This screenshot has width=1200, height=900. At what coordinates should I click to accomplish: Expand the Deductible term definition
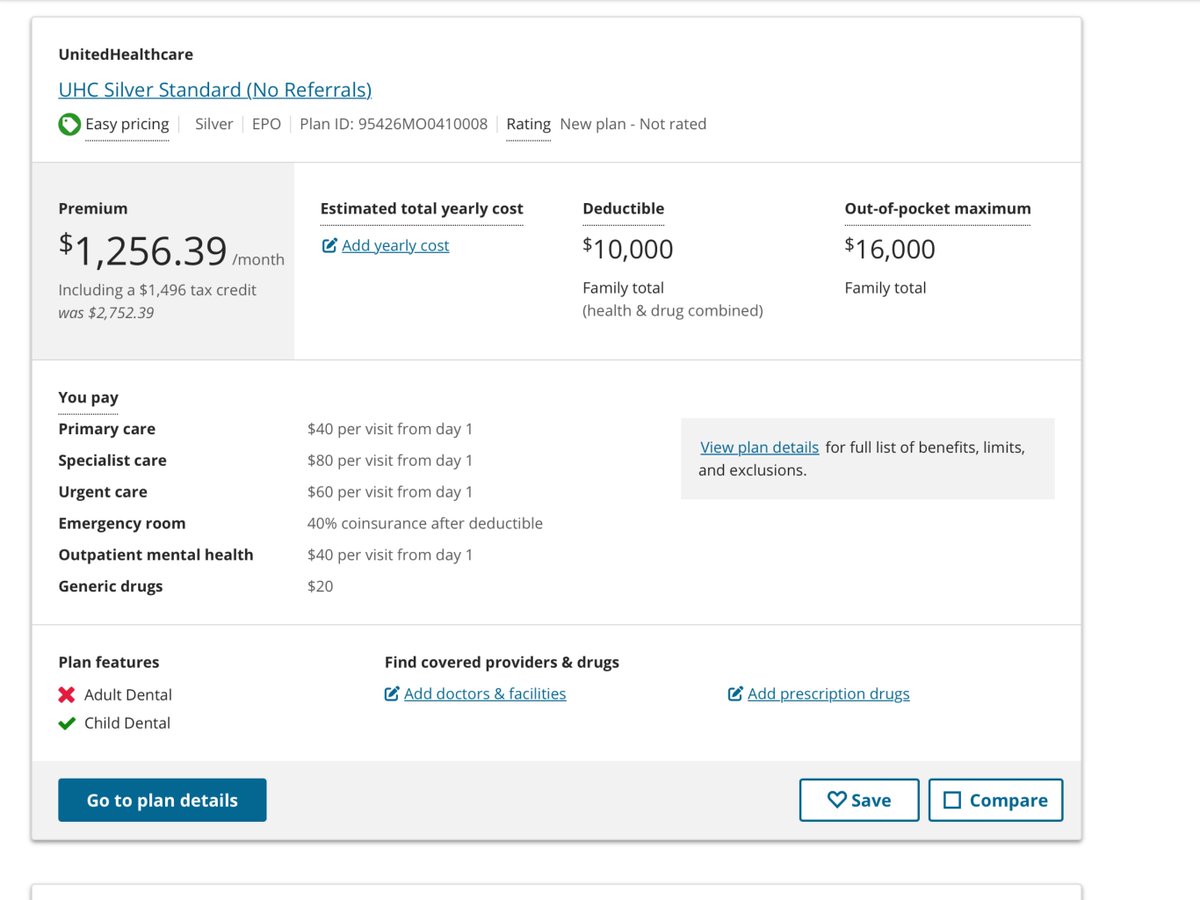pyautogui.click(x=623, y=208)
